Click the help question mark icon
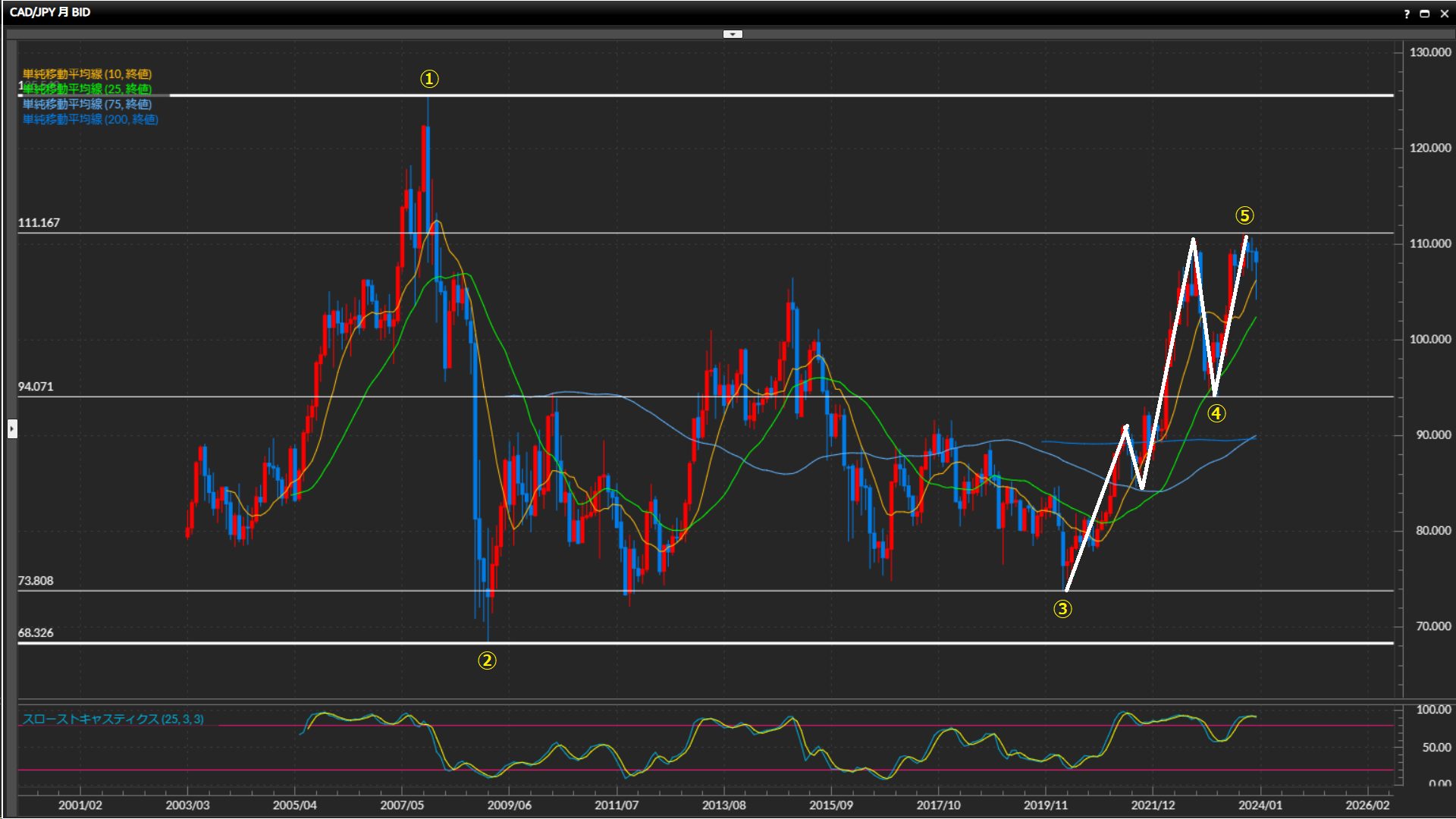This screenshot has height=819, width=1456. (x=1407, y=14)
